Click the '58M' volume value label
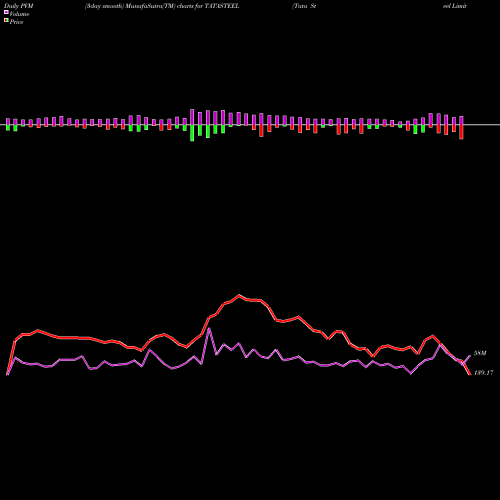The width and height of the screenshot is (500, 500). pyautogui.click(x=480, y=353)
